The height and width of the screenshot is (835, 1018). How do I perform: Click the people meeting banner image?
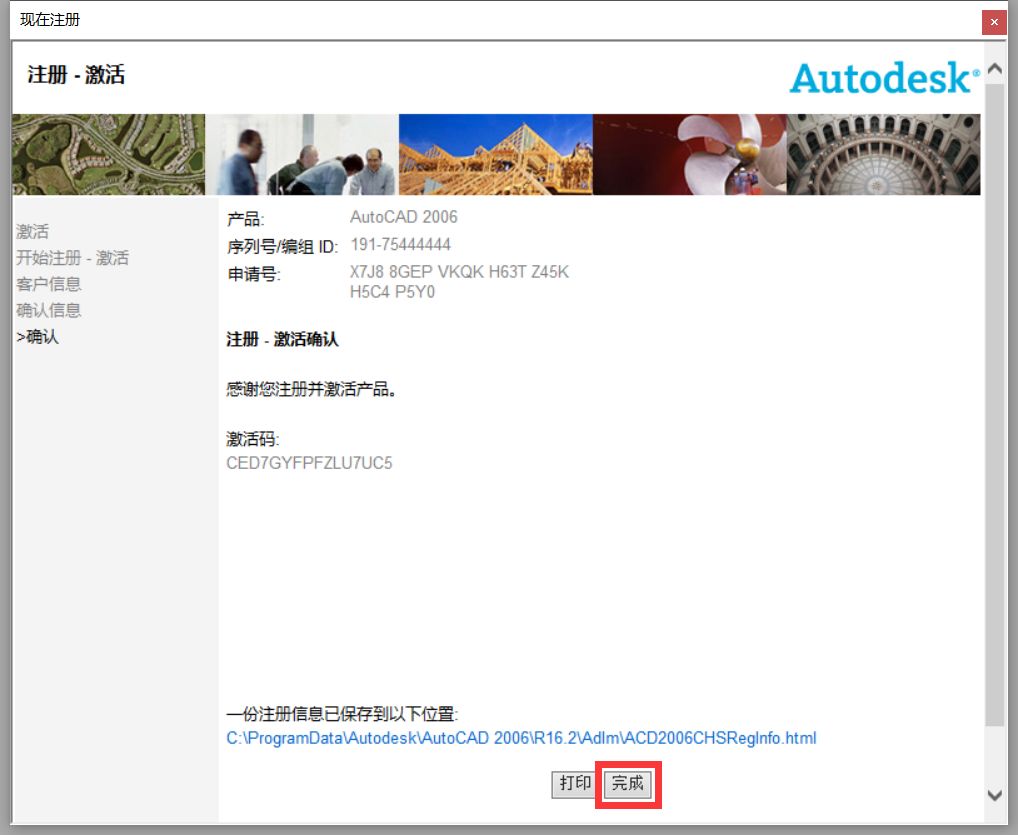pos(302,155)
